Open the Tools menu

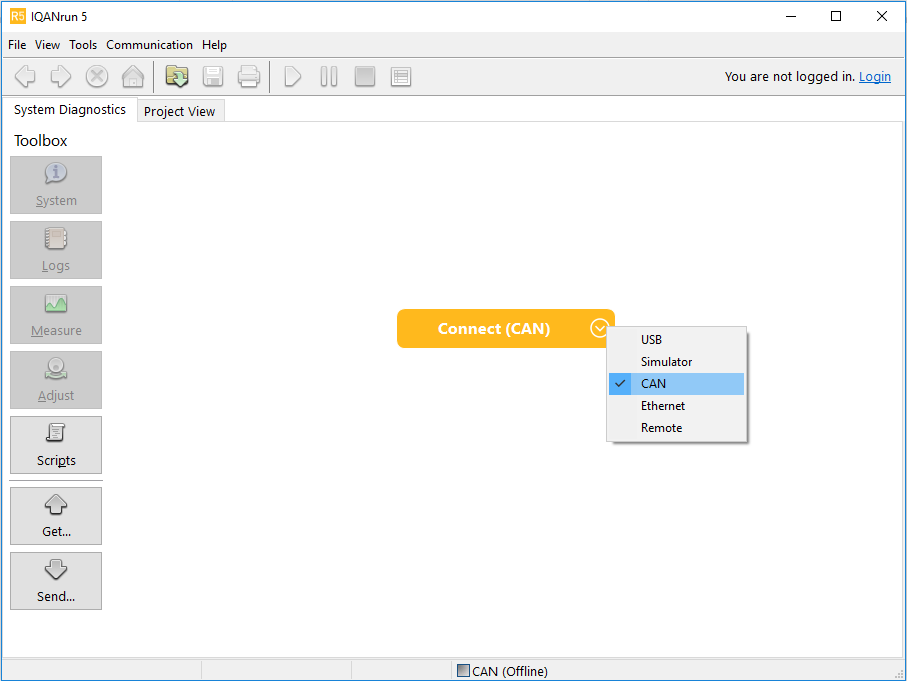pos(83,45)
